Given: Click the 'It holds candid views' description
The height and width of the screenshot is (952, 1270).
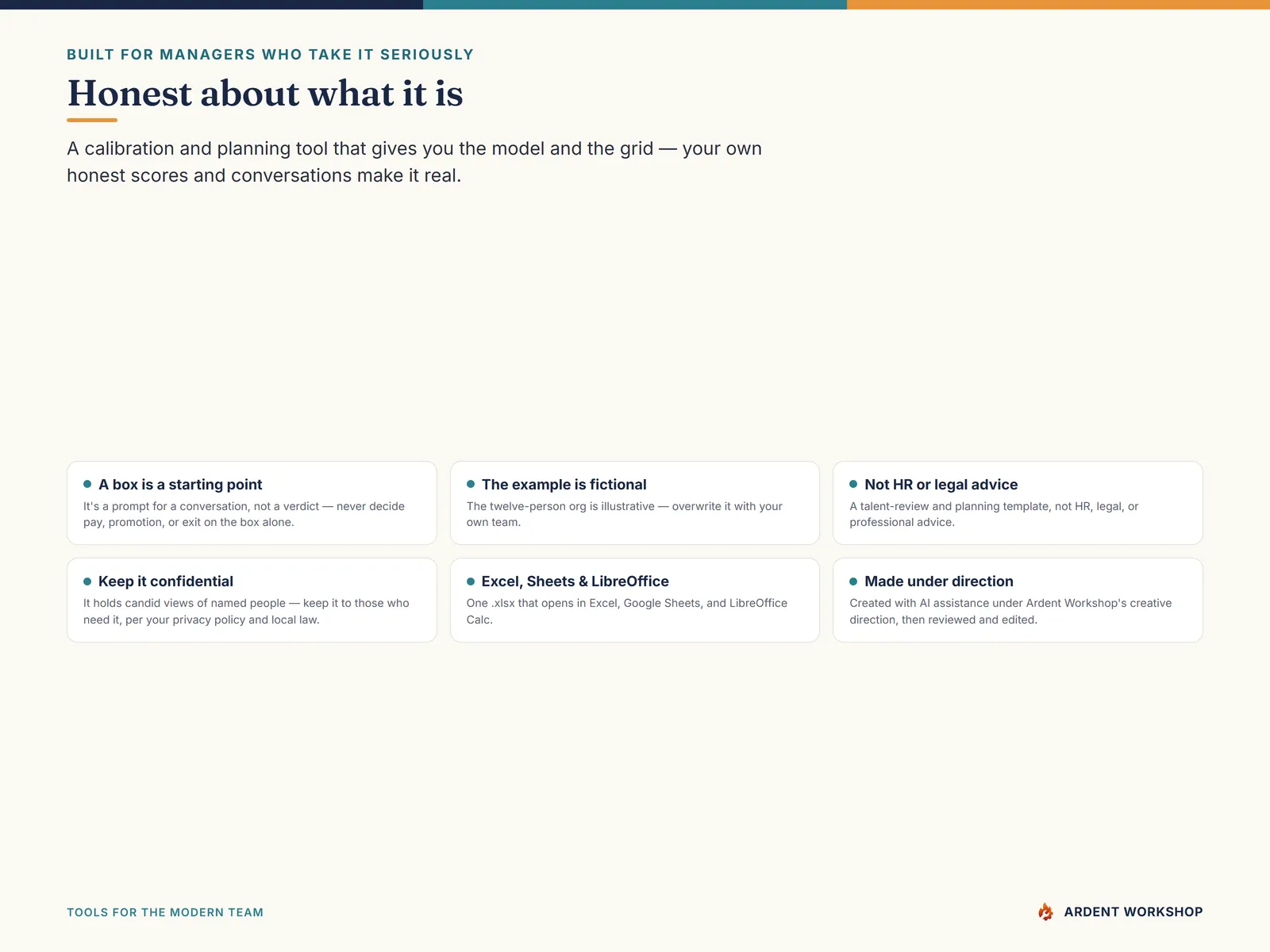Looking at the screenshot, I should pyautogui.click(x=246, y=612).
